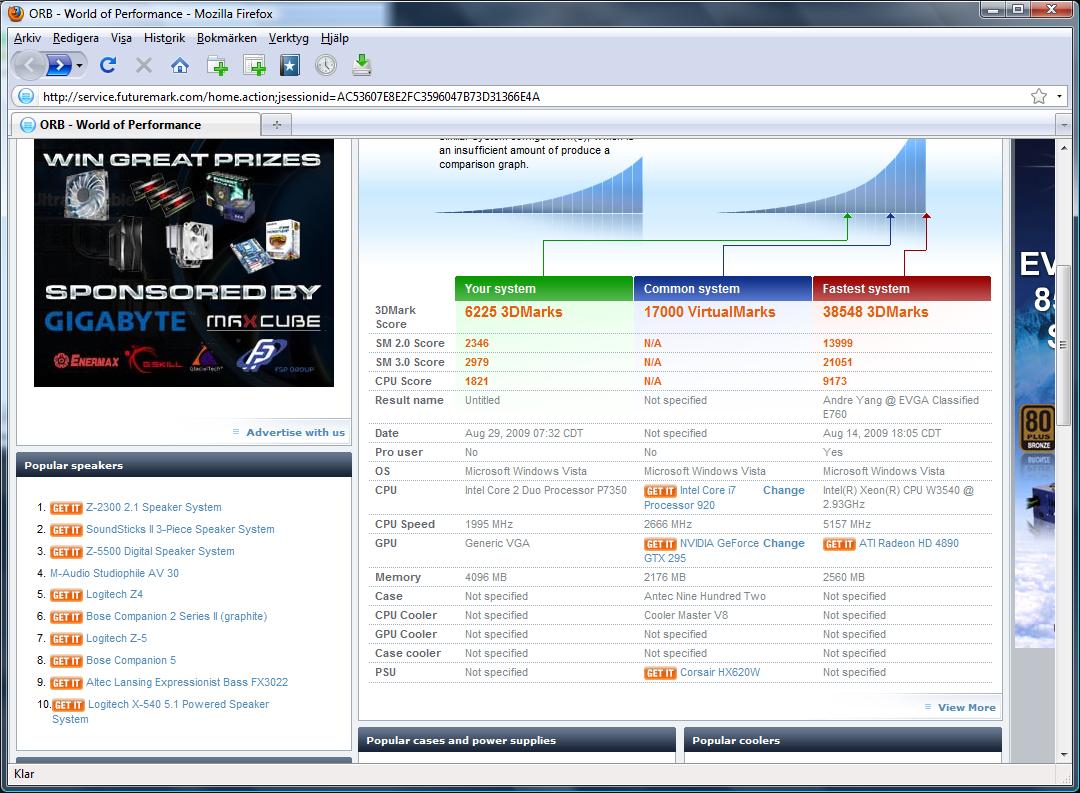Image resolution: width=1080 pixels, height=793 pixels.
Task: Open a new window with the toolbar plus-window icon
Action: [x=254, y=65]
